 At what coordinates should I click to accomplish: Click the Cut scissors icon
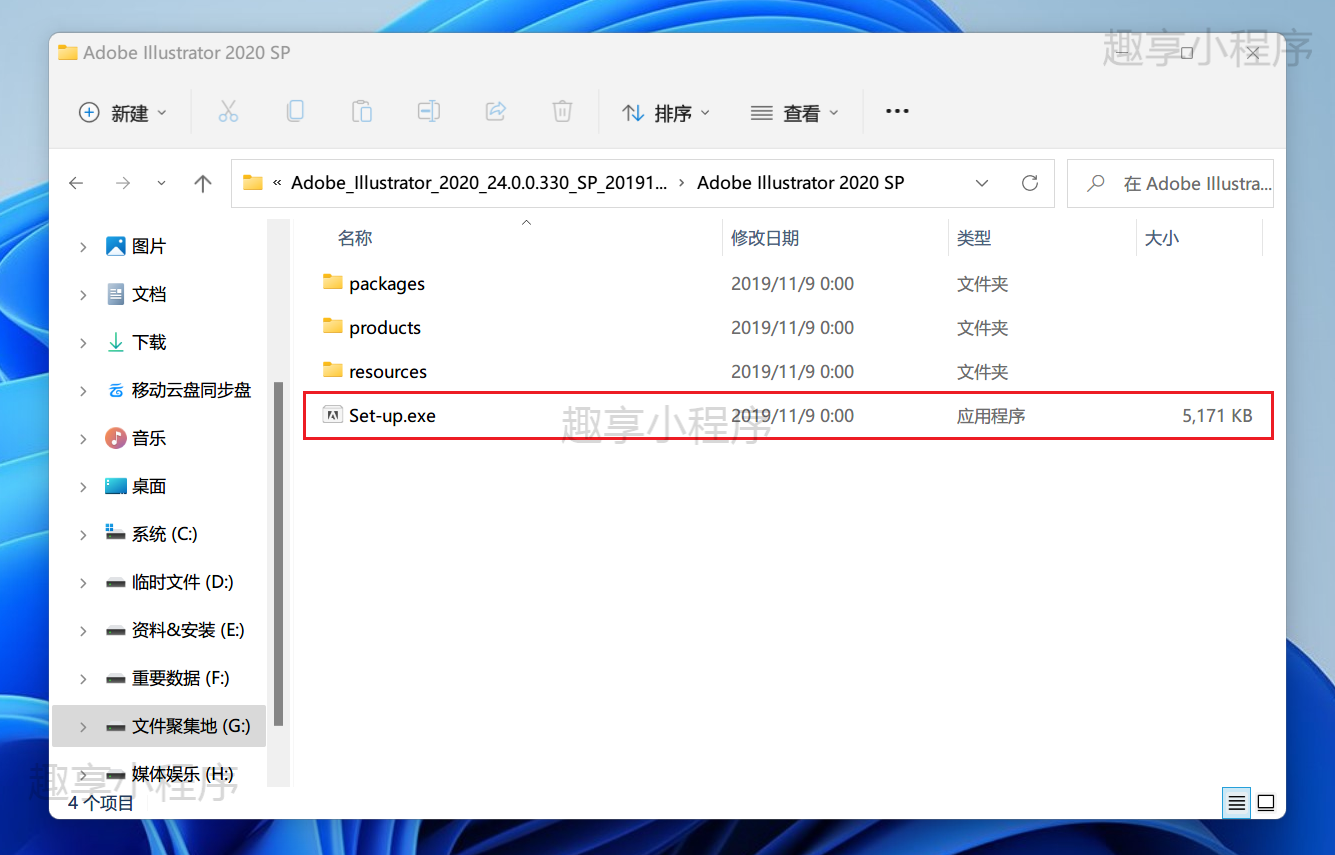click(x=228, y=112)
